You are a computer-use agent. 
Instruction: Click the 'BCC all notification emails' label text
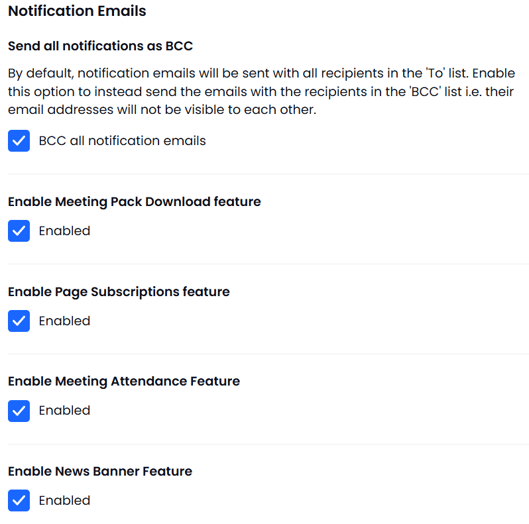122,141
